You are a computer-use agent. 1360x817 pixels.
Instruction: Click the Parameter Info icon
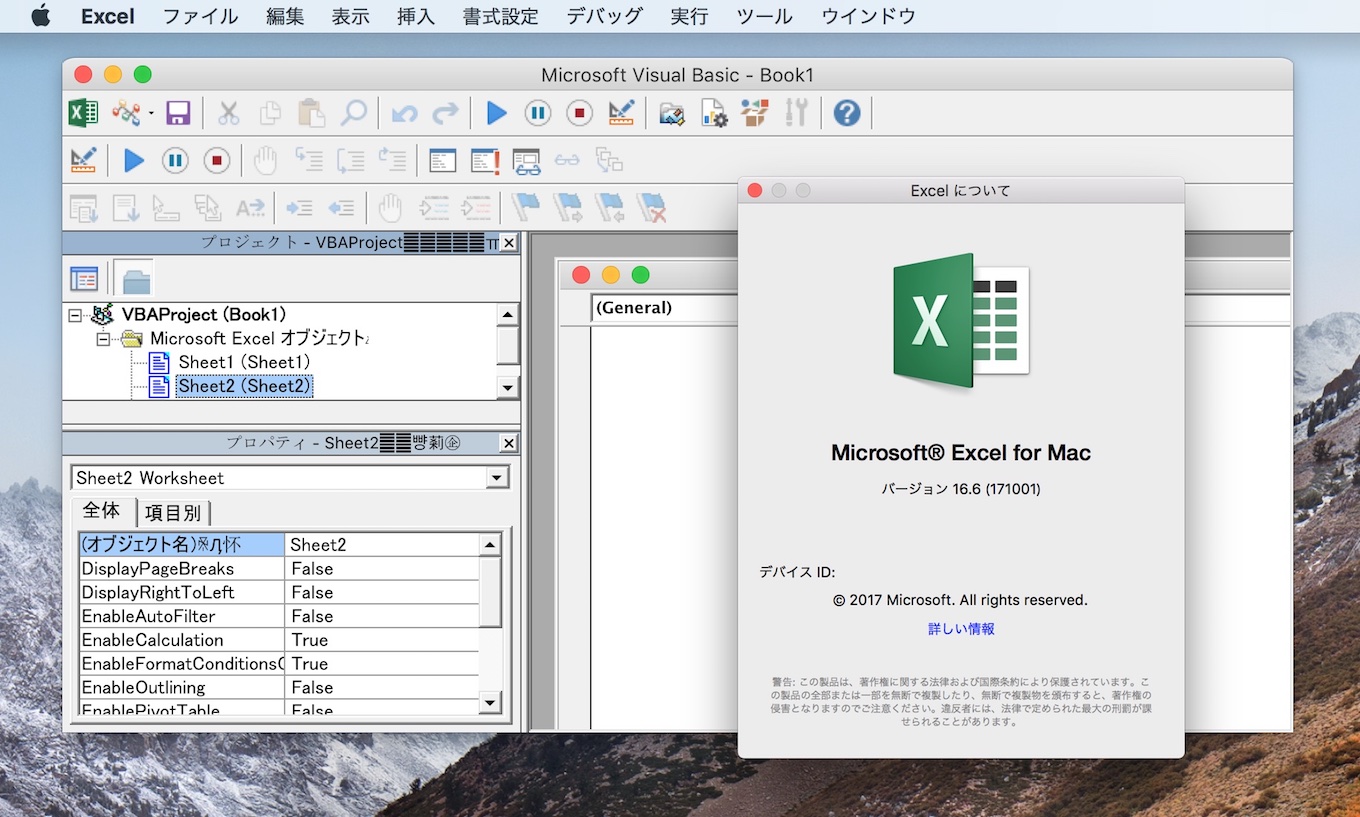point(207,208)
